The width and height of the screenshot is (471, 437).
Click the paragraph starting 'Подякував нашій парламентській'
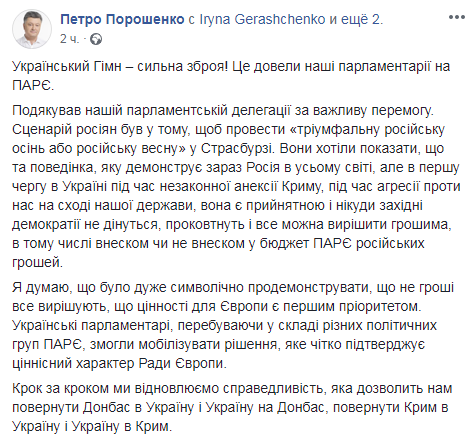[x=236, y=186]
